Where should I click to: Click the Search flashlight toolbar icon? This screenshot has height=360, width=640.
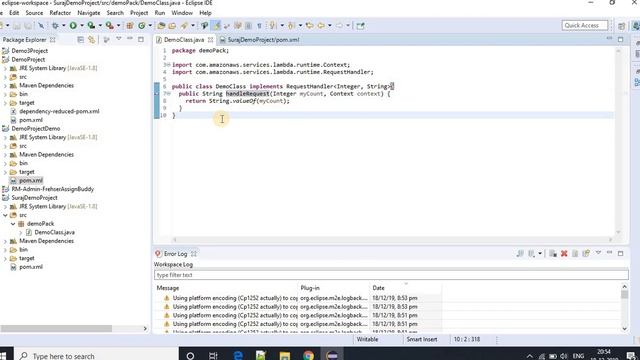184,26
